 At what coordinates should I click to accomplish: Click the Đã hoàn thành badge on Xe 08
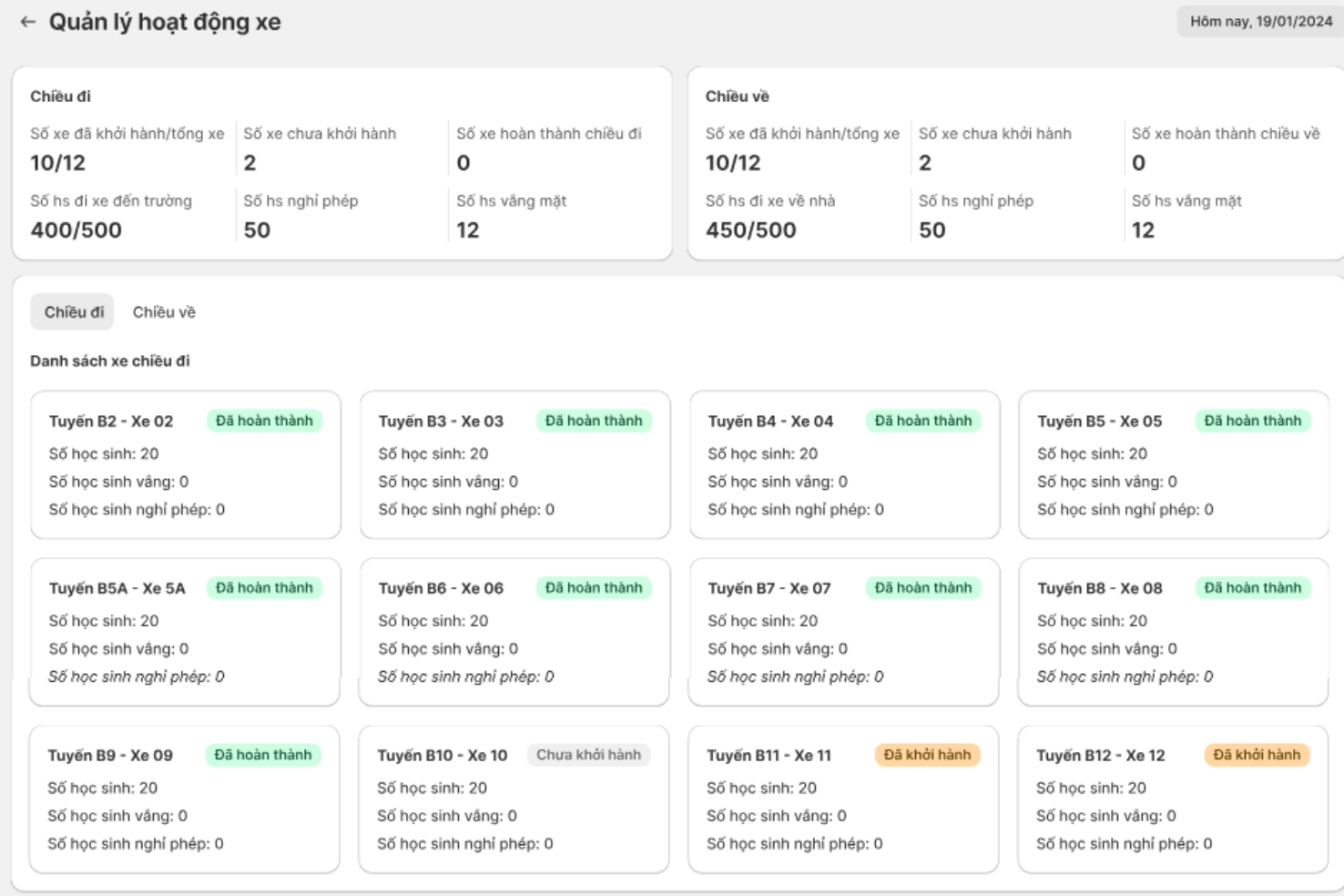1252,588
